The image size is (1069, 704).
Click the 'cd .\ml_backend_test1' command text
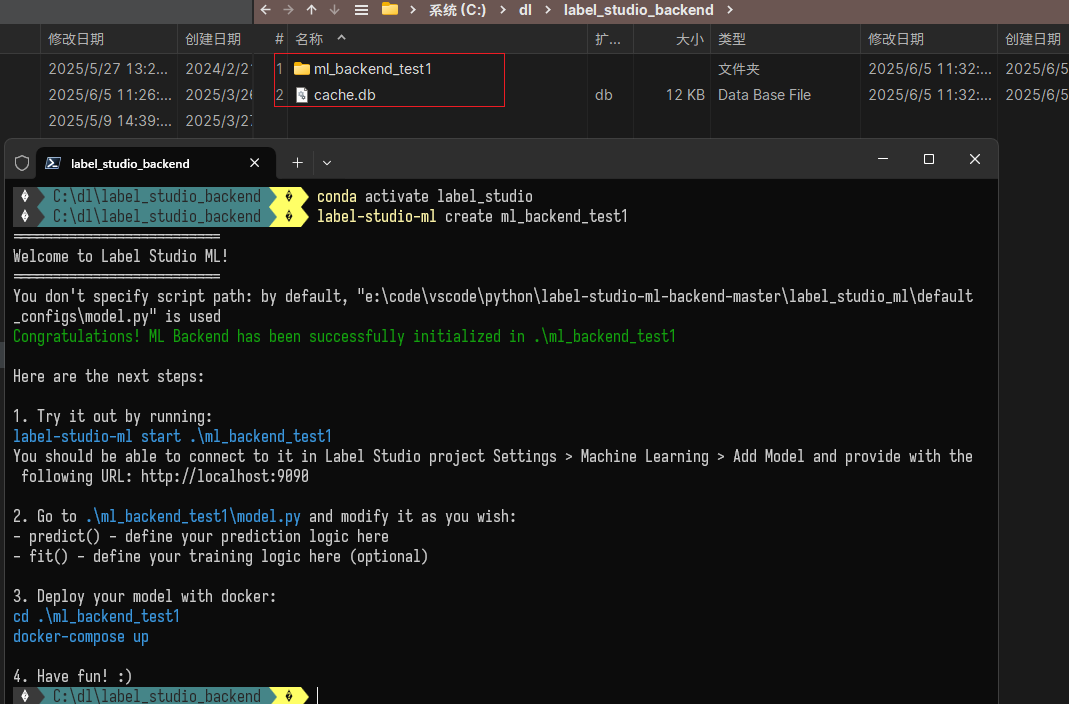96,616
